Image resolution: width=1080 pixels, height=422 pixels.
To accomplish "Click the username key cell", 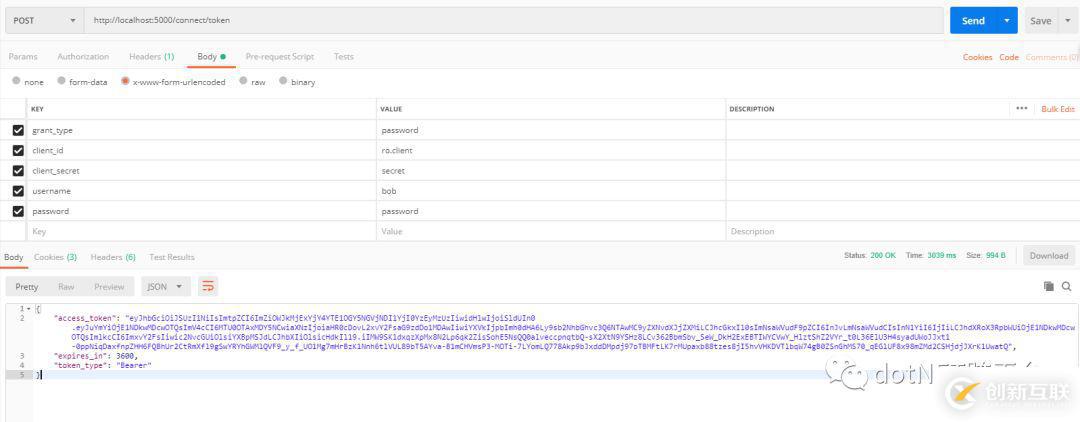I will [x=202, y=191].
